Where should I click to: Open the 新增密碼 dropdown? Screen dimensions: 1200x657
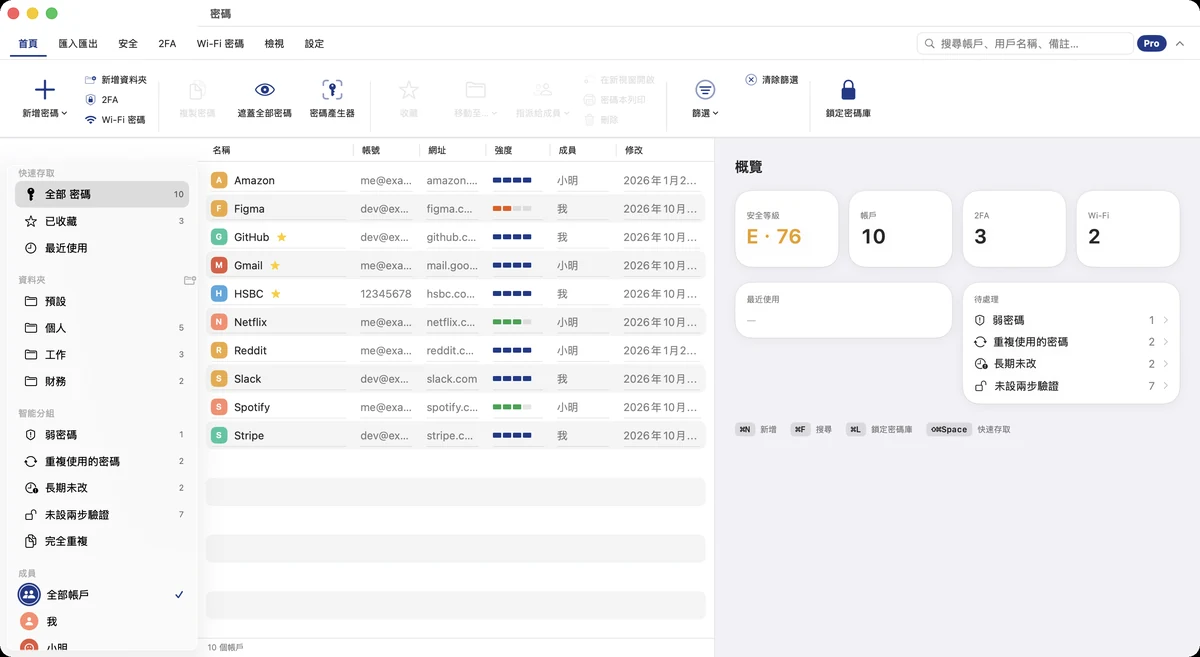(x=45, y=99)
